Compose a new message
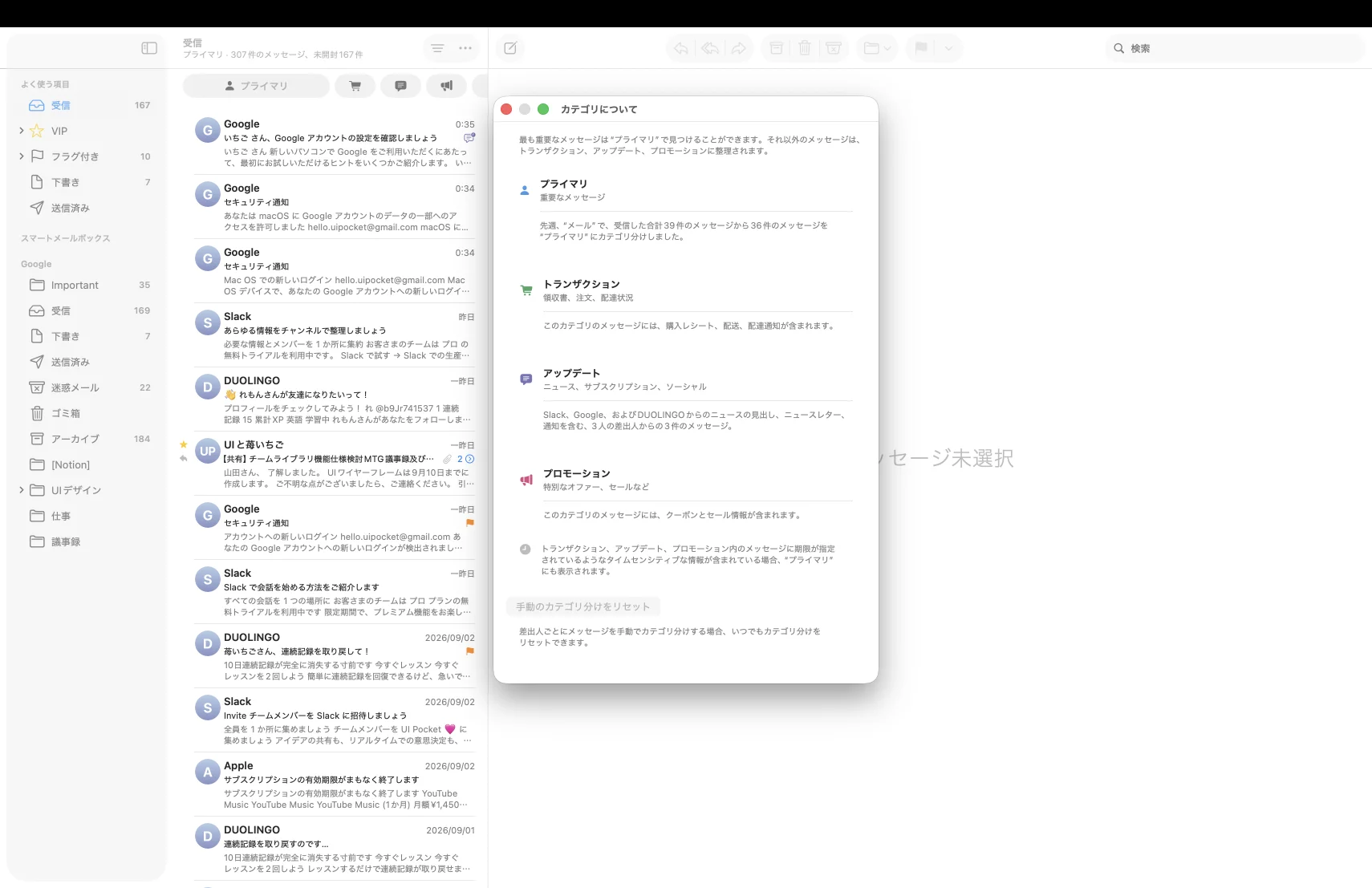 pyautogui.click(x=510, y=48)
